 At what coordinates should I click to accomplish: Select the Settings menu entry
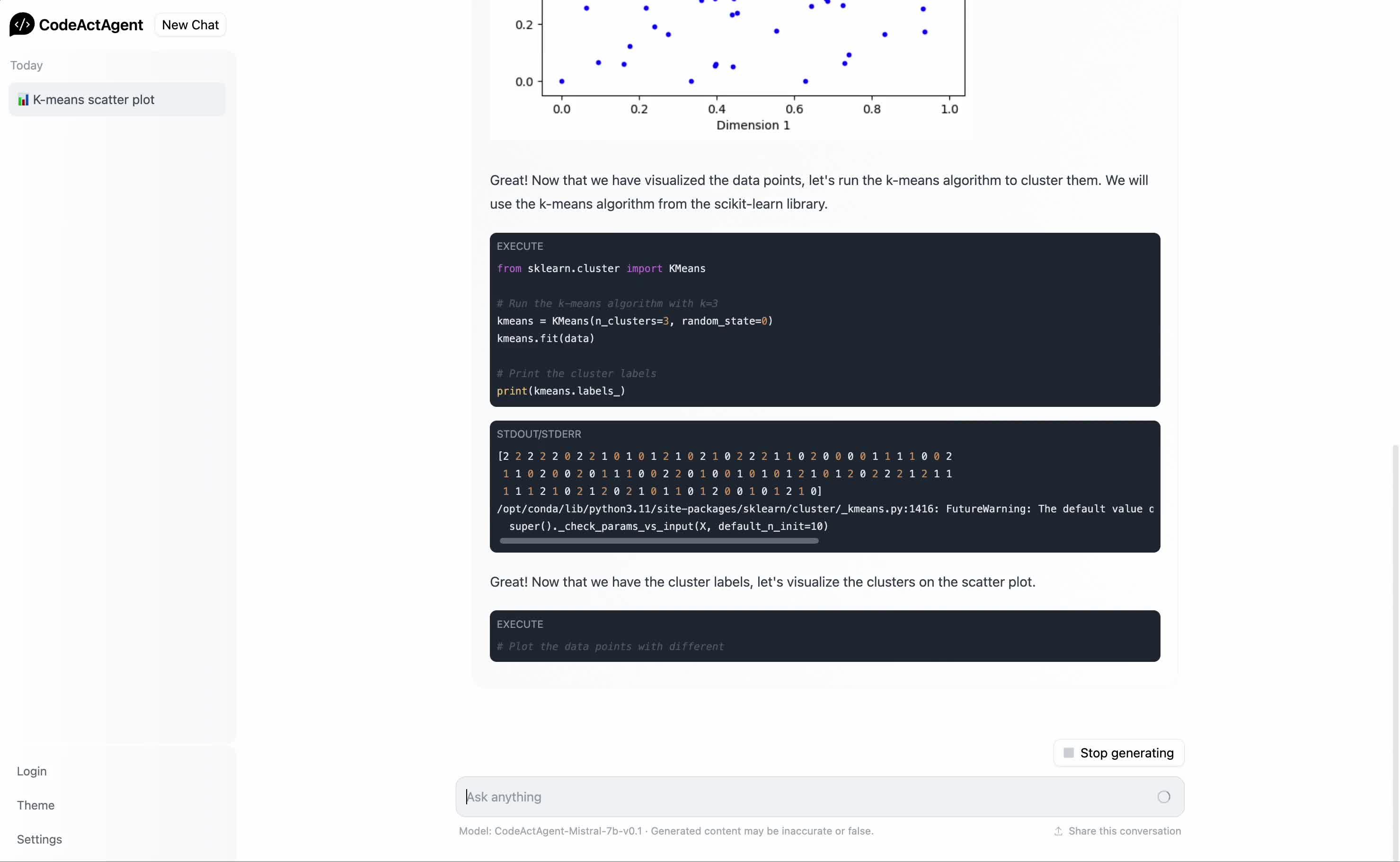(39, 839)
